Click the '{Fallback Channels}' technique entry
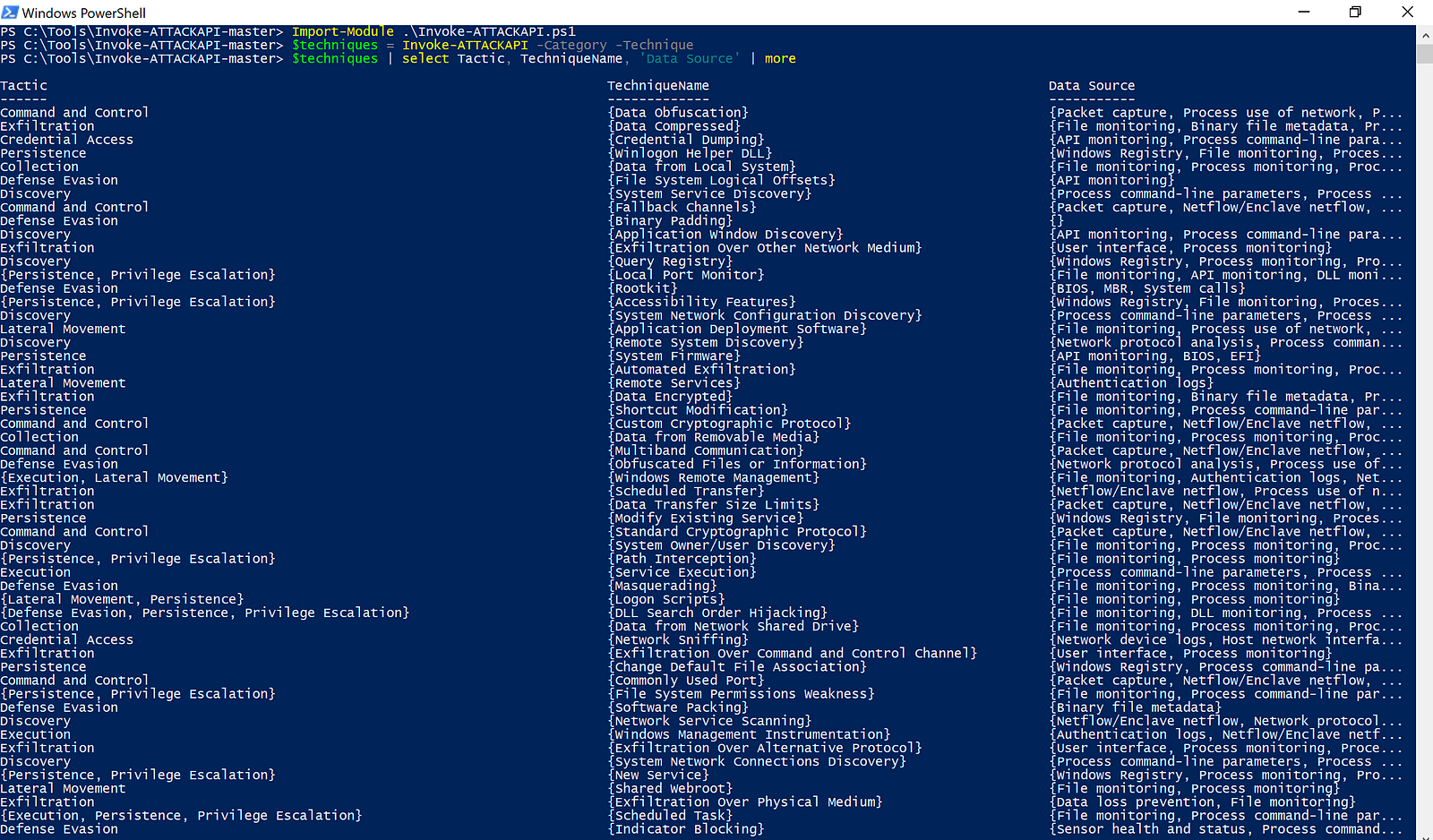Image resolution: width=1433 pixels, height=840 pixels. pyautogui.click(x=682, y=207)
